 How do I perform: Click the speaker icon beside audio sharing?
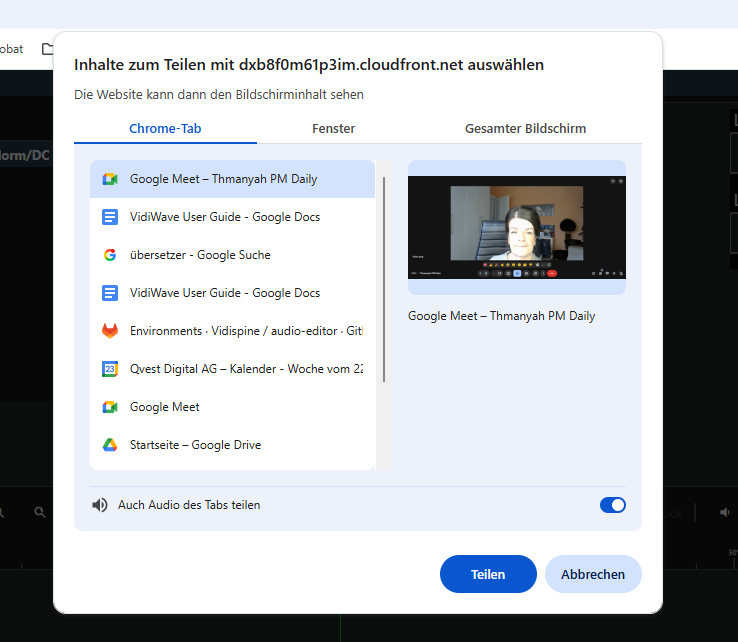(100, 505)
